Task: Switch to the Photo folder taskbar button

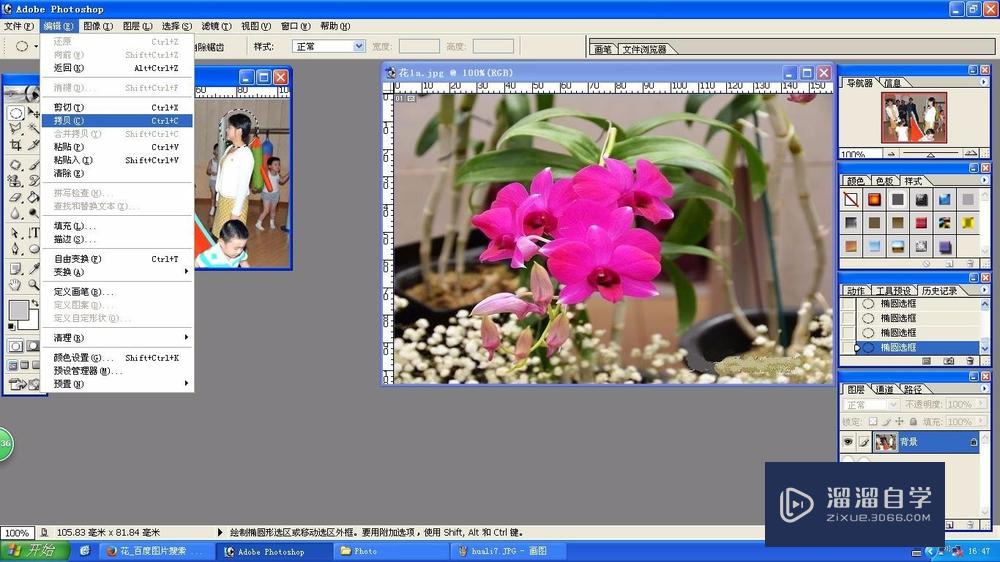Action: (393, 551)
